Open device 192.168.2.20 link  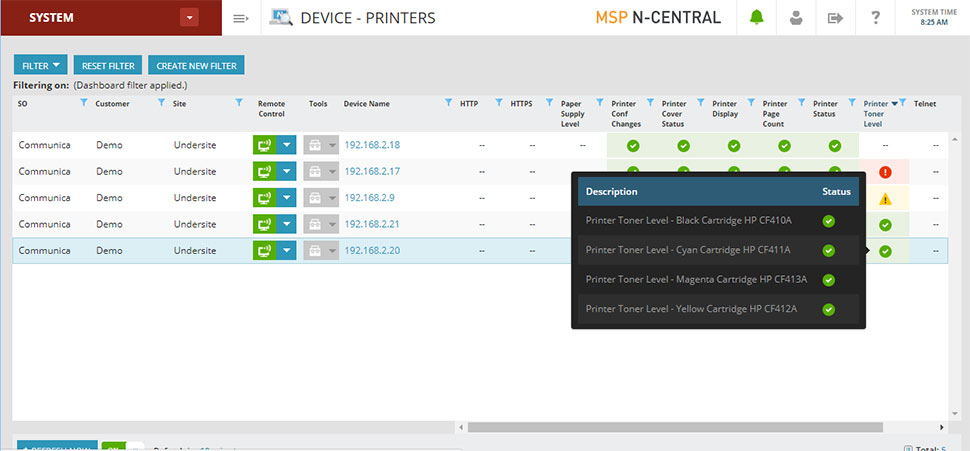[372, 251]
